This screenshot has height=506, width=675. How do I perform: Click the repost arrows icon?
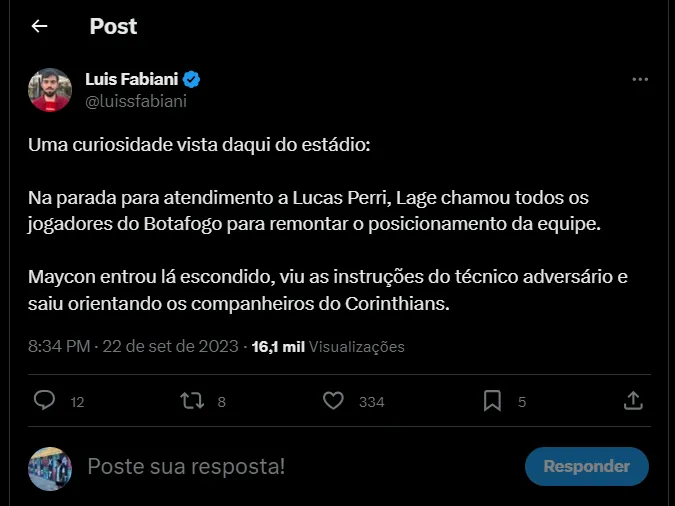[x=190, y=401]
